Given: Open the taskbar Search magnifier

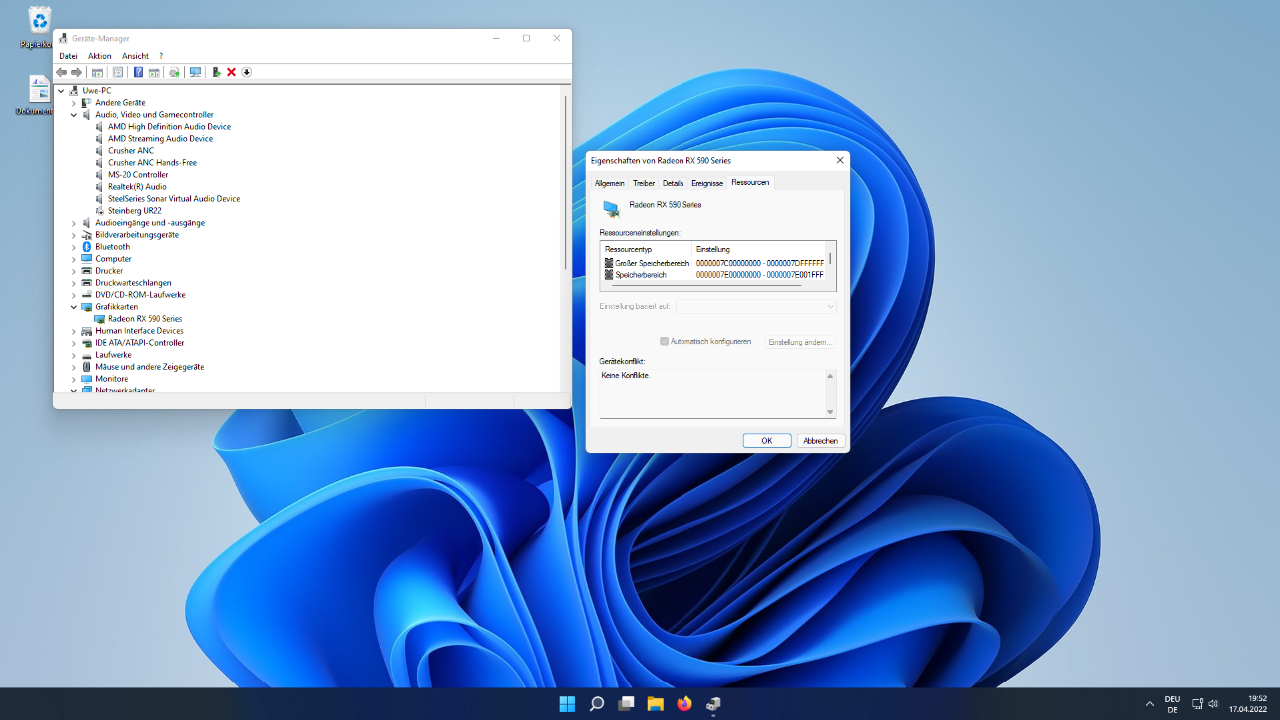Looking at the screenshot, I should [597, 703].
